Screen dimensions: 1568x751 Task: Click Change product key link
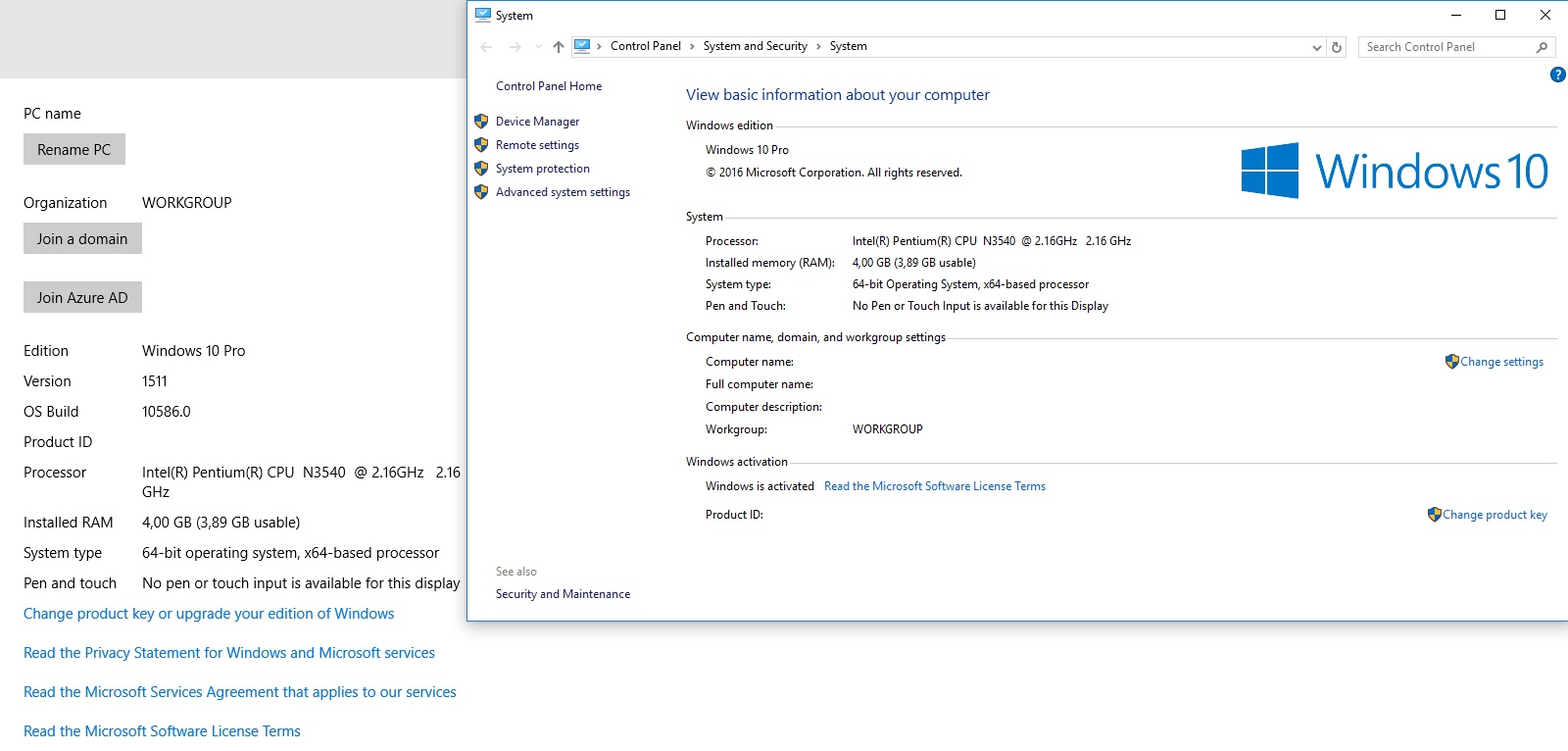click(1494, 515)
